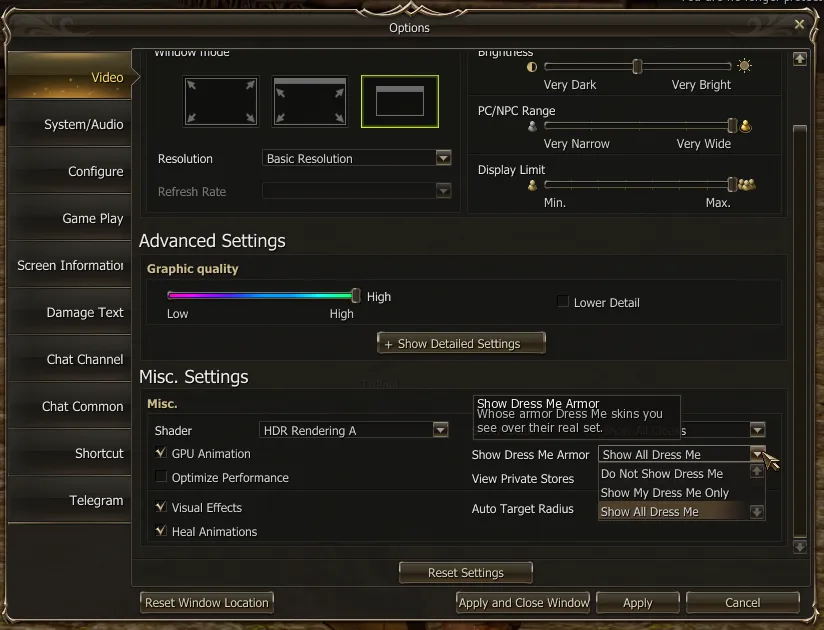Uncheck the Visual Effects checkbox
The width and height of the screenshot is (824, 630).
pyautogui.click(x=161, y=507)
